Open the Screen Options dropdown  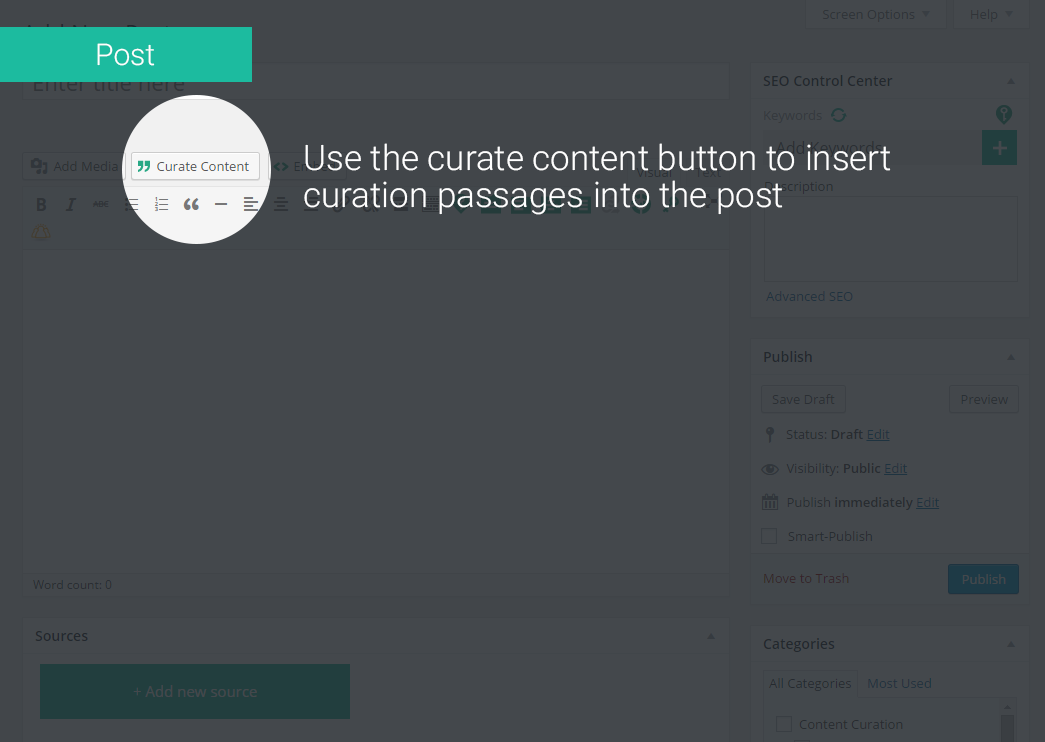point(875,14)
